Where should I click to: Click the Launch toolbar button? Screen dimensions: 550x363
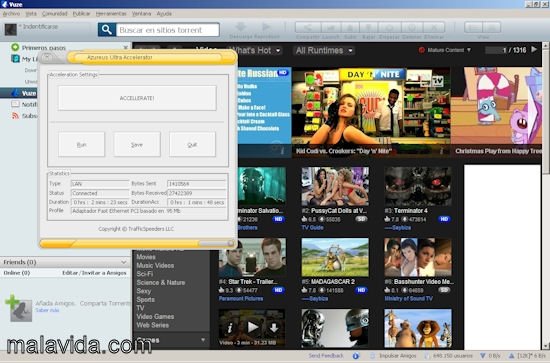330,27
